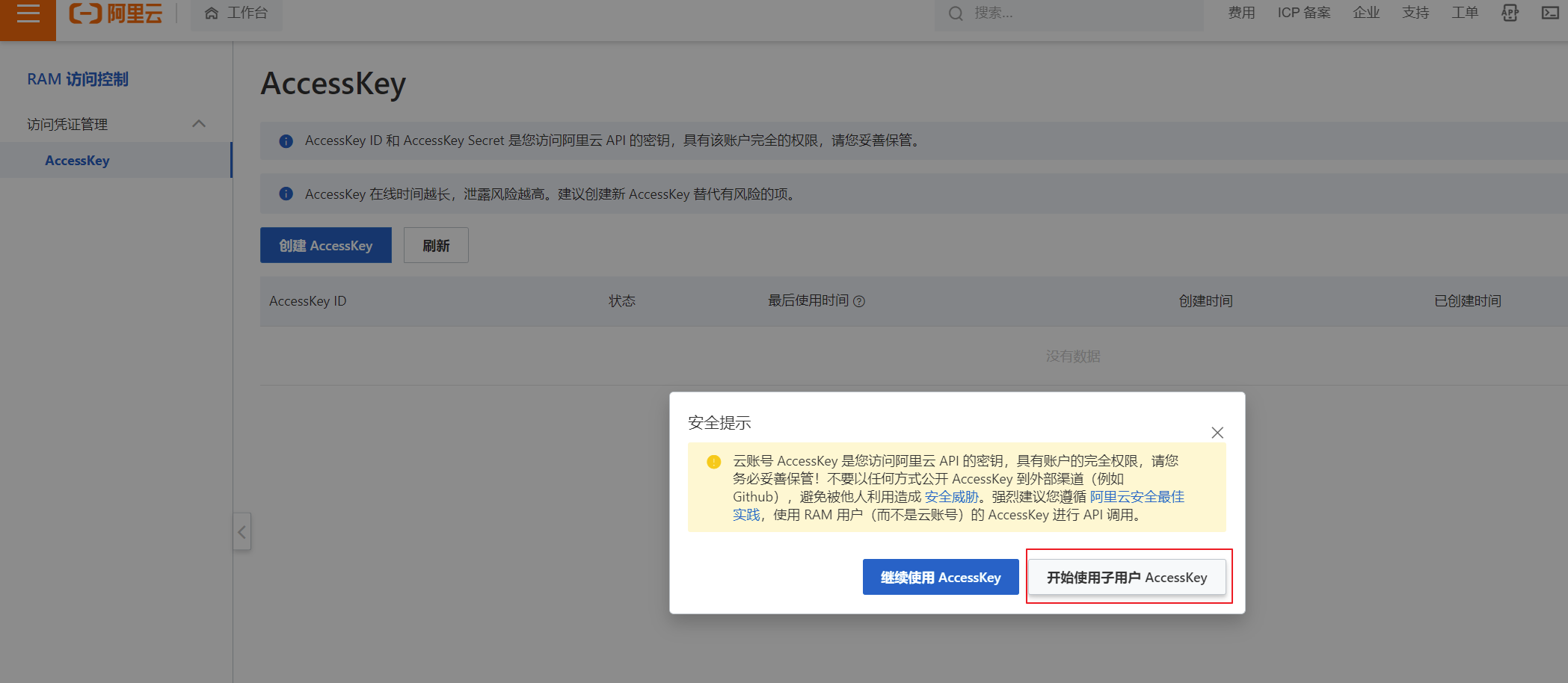Open the 企业 menu

1366,13
